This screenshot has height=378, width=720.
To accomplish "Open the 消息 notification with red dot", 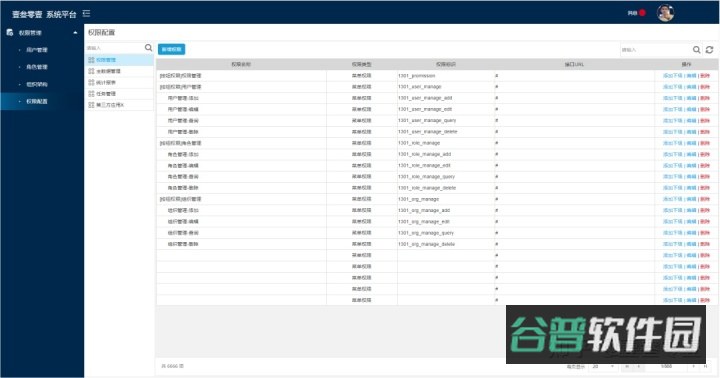I will point(636,13).
